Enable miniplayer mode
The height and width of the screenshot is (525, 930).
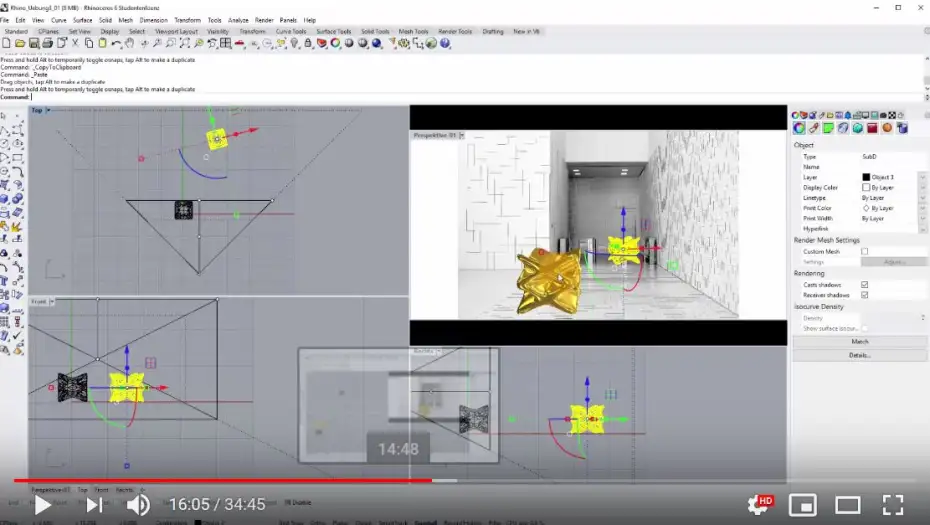pyautogui.click(x=803, y=505)
